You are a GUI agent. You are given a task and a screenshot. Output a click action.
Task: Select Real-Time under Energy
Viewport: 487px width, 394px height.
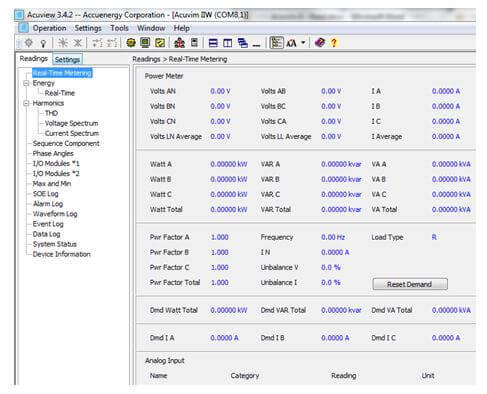[x=60, y=93]
